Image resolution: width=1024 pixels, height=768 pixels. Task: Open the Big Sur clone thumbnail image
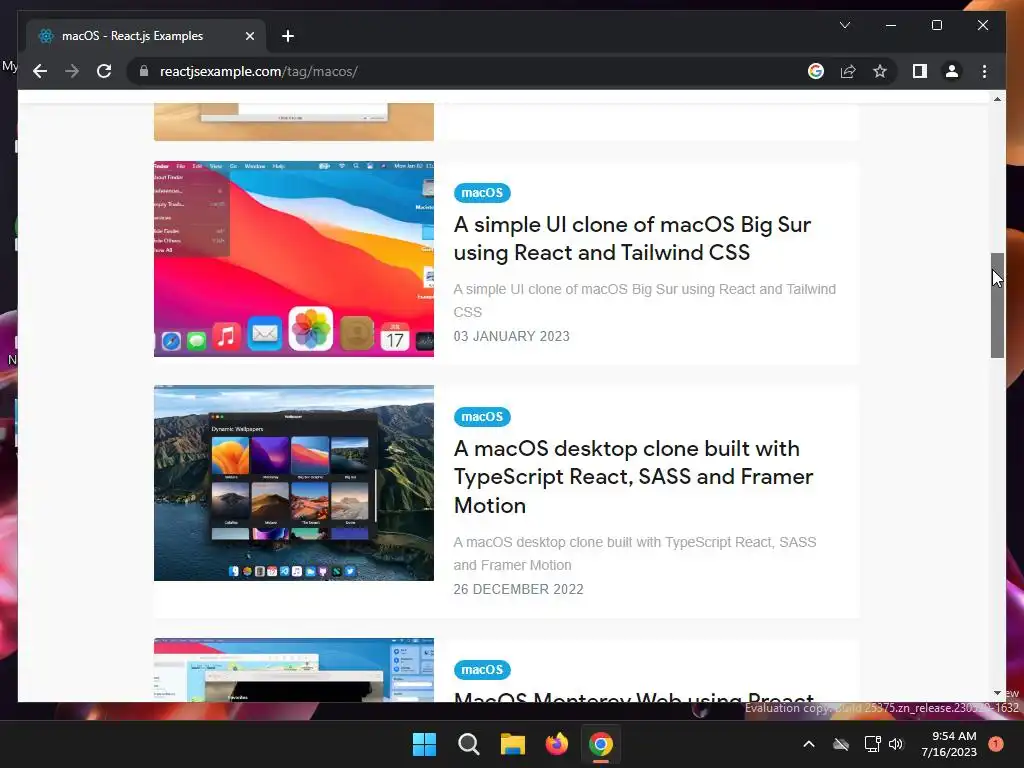[294, 259]
